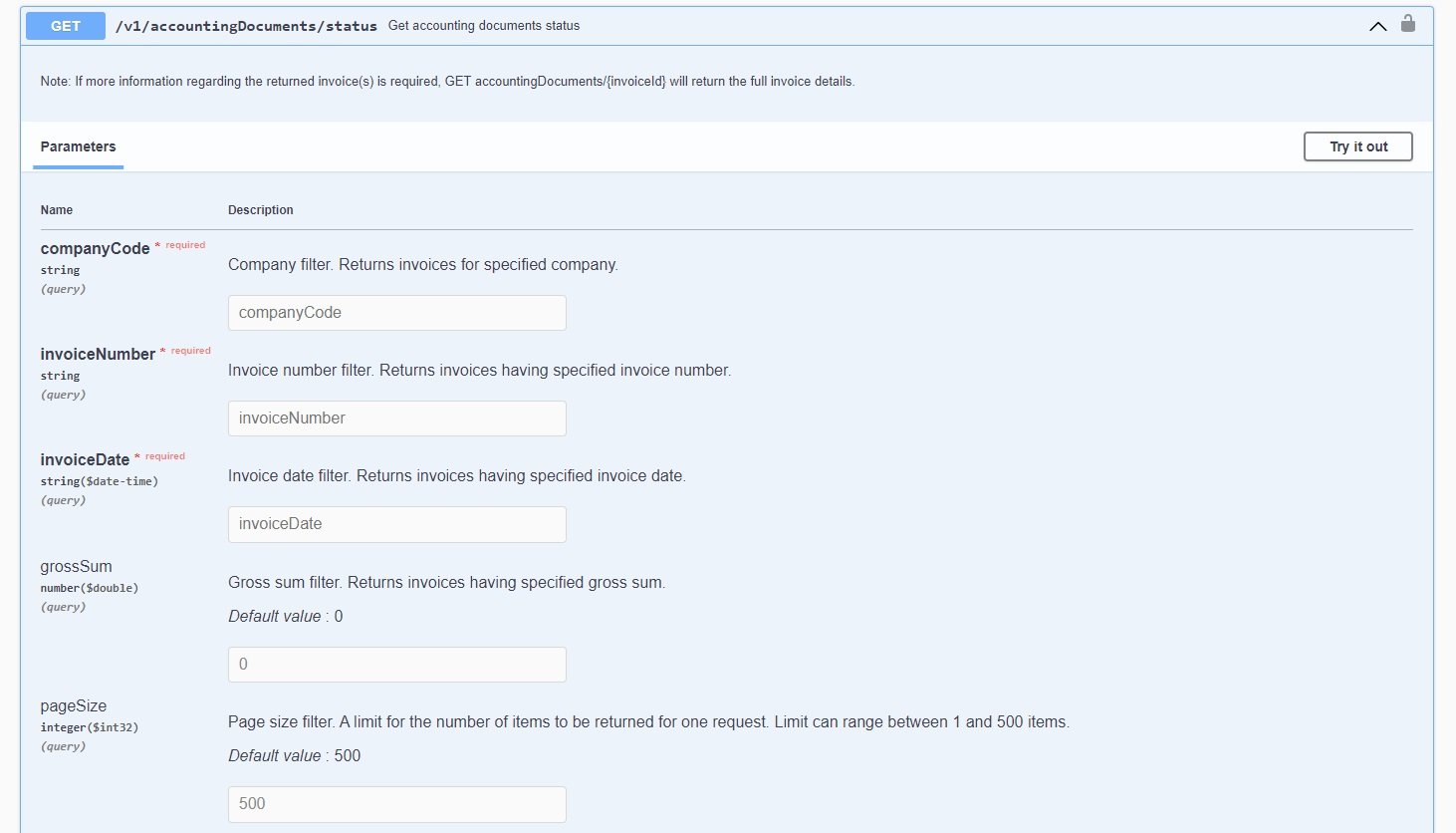This screenshot has width=1456, height=833.
Task: Click the /v1/accountingDocuments/status endpoint path
Action: point(246,26)
